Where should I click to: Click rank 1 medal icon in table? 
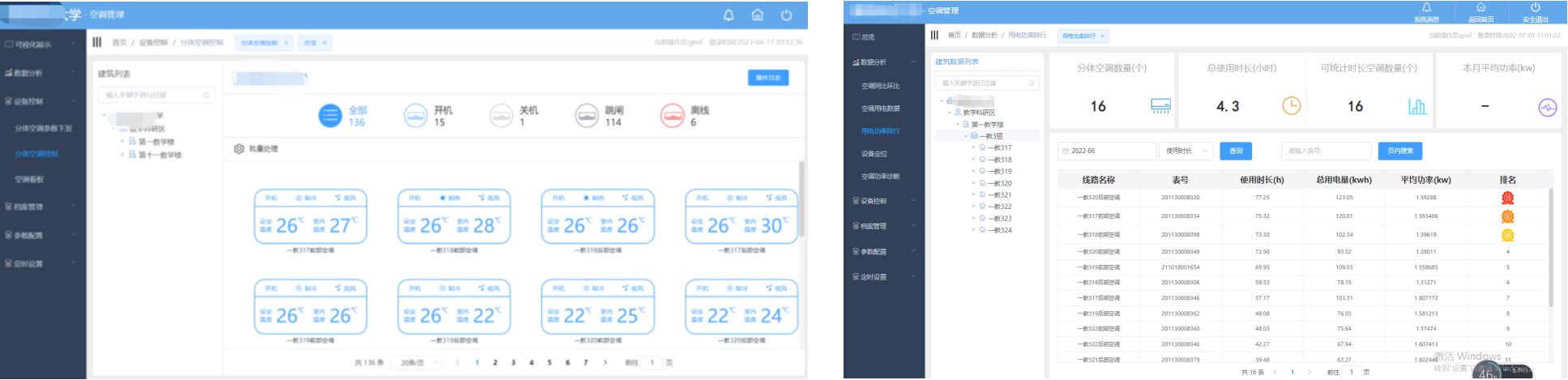pos(1507,198)
